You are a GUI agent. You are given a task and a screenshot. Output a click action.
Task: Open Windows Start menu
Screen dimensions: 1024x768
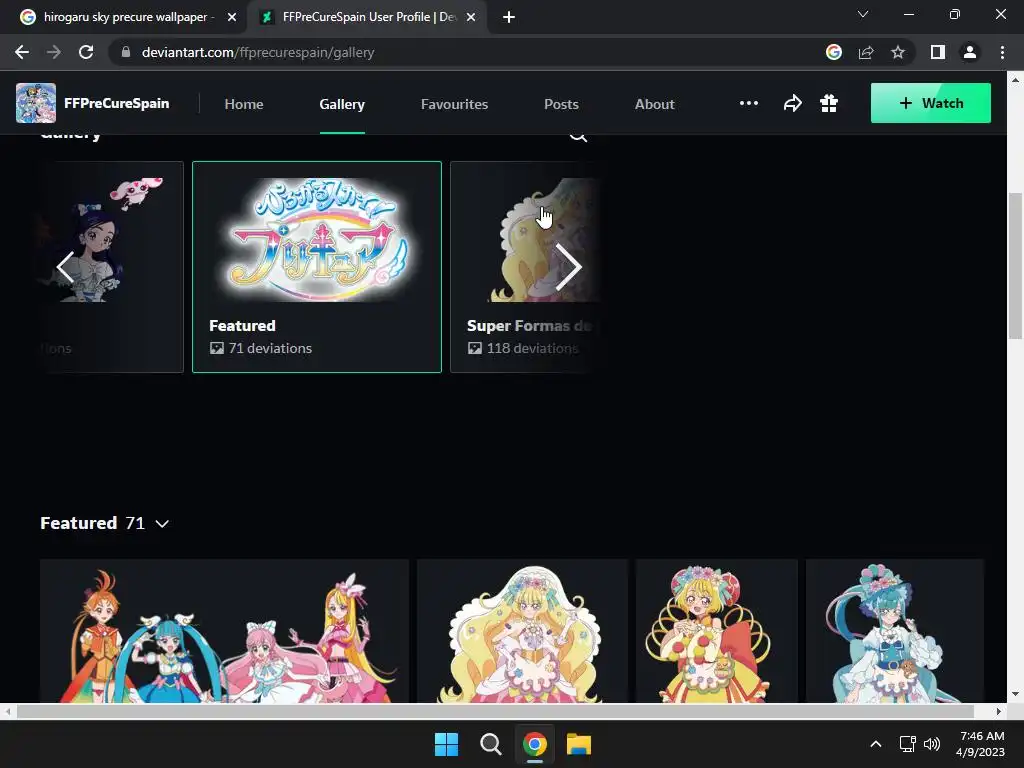(447, 744)
